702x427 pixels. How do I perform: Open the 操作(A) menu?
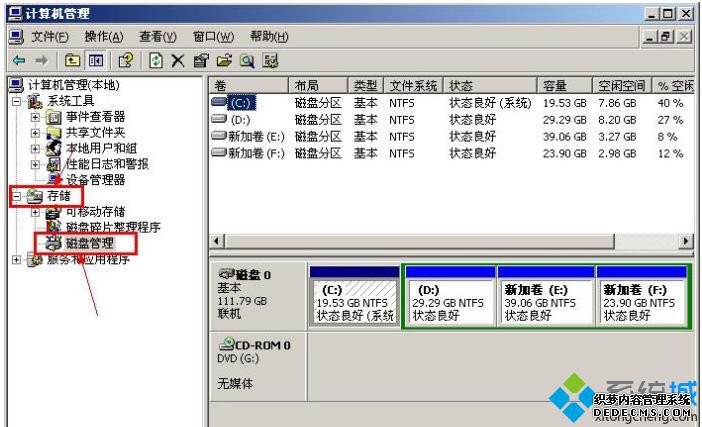[x=104, y=36]
